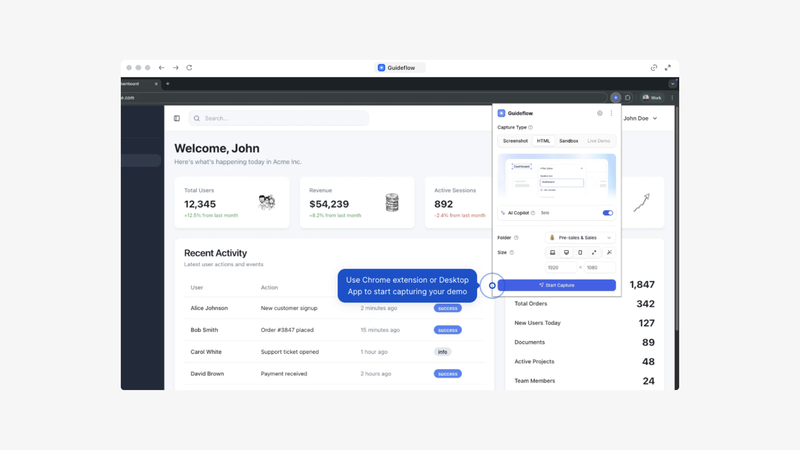Click 'Support ticket opened' action text
The height and width of the screenshot is (450, 800).
pos(290,352)
